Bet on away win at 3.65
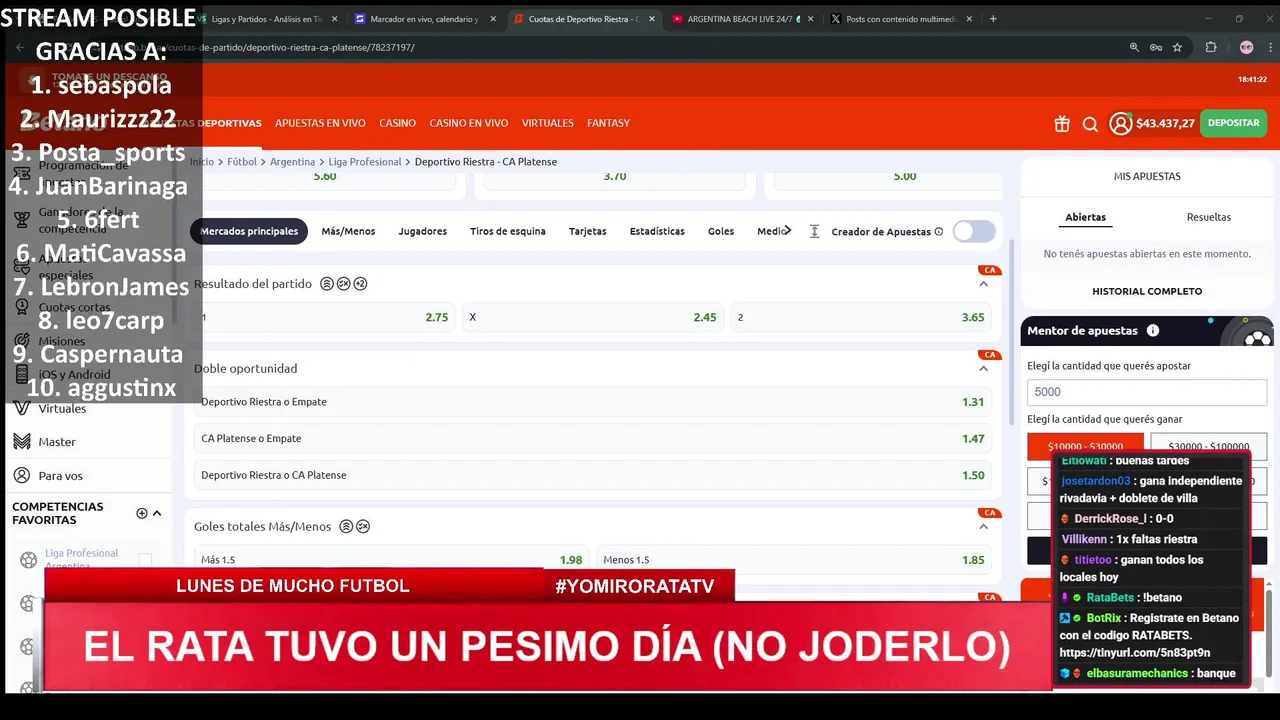The image size is (1280, 720). point(861,317)
